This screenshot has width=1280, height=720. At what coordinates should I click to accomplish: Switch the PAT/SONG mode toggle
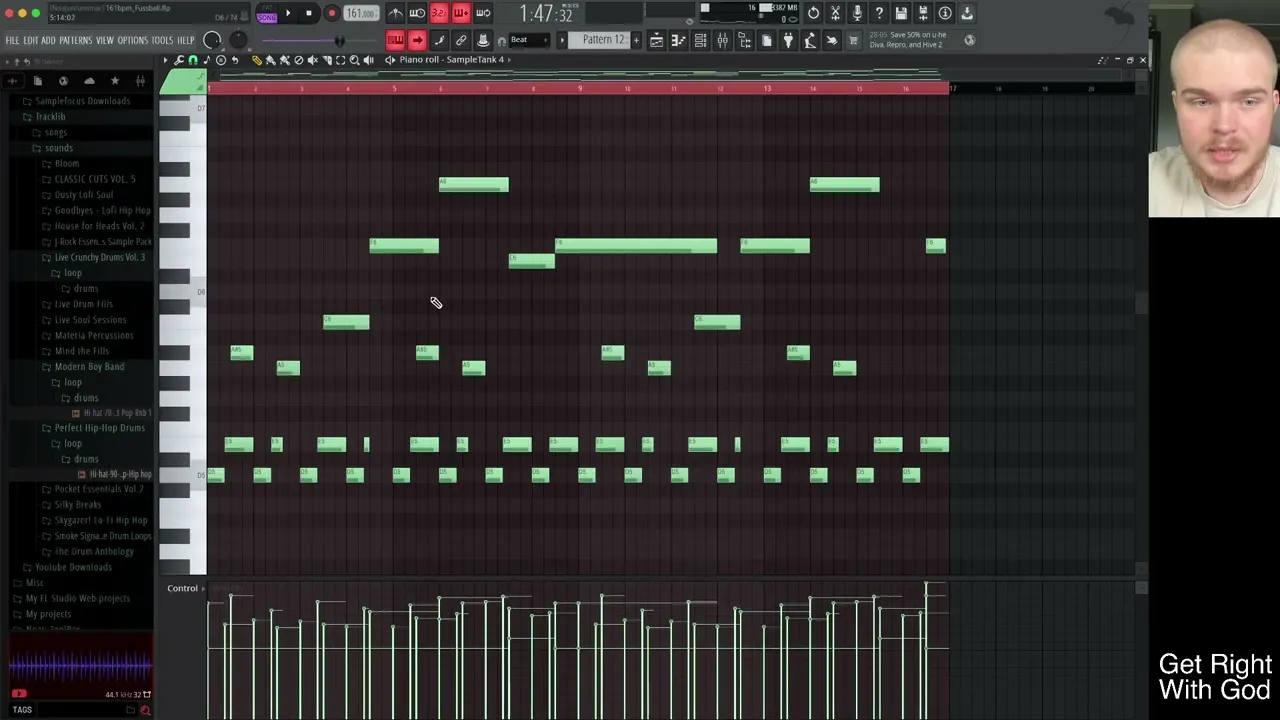point(267,14)
